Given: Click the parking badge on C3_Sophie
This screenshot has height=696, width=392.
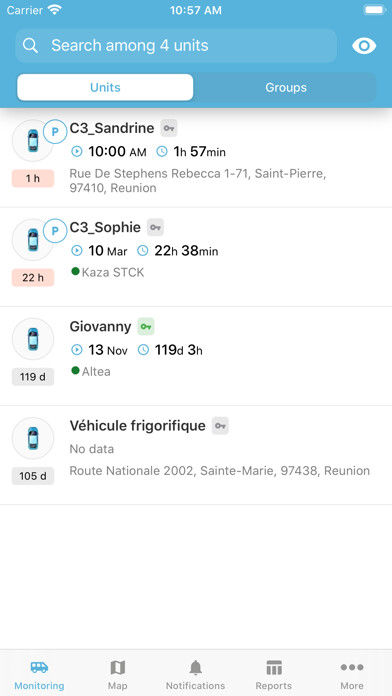Looking at the screenshot, I should (55, 231).
